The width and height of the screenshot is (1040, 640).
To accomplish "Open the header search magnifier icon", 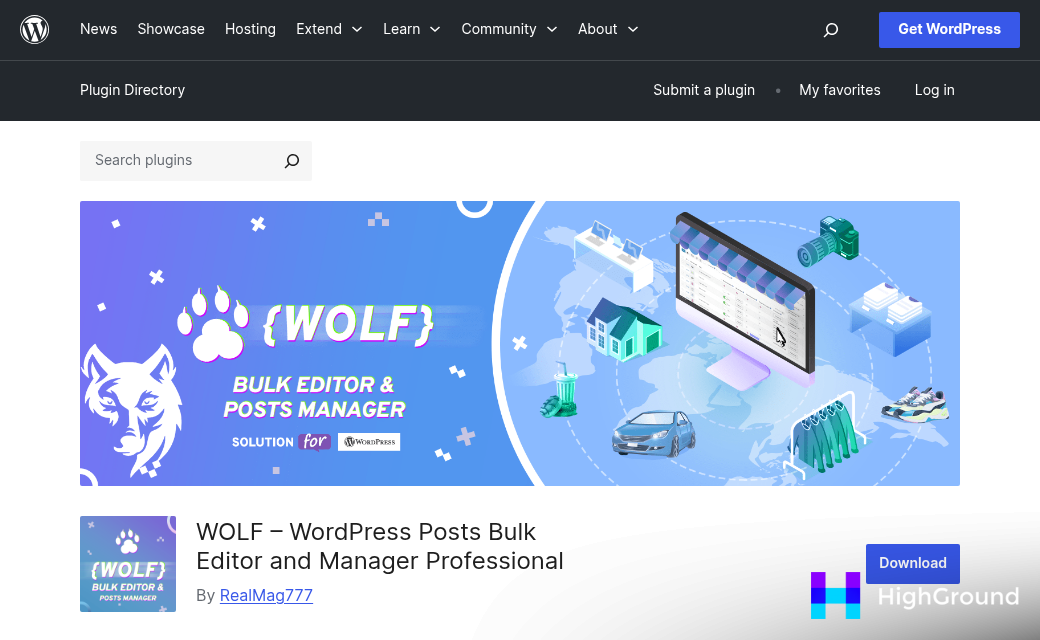I will 830,30.
